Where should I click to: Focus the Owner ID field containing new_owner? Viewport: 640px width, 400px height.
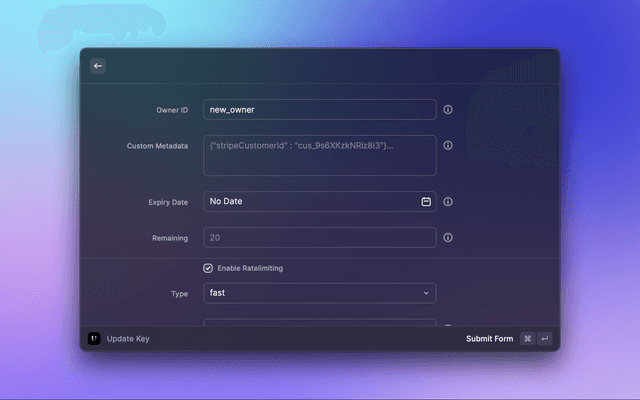tap(319, 110)
